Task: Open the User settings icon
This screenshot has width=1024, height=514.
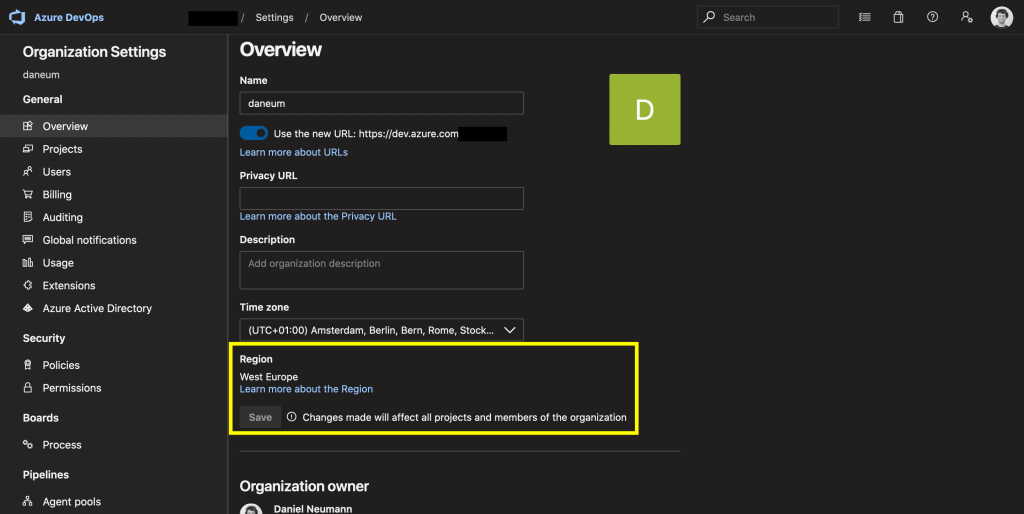Action: click(x=967, y=17)
